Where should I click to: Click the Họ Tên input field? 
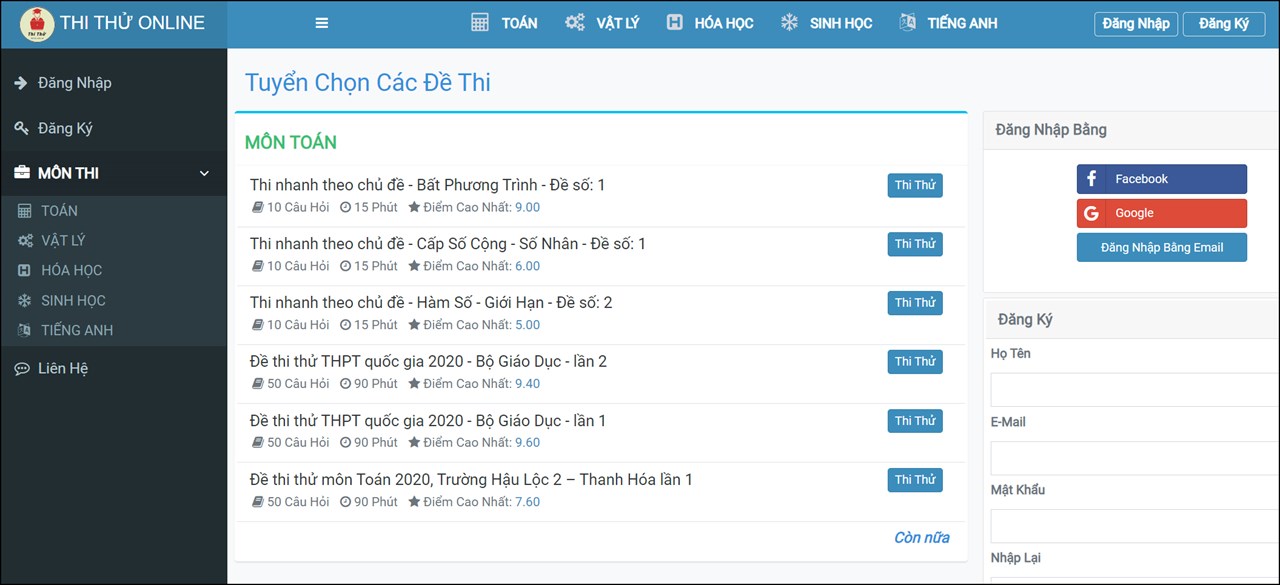(1134, 389)
